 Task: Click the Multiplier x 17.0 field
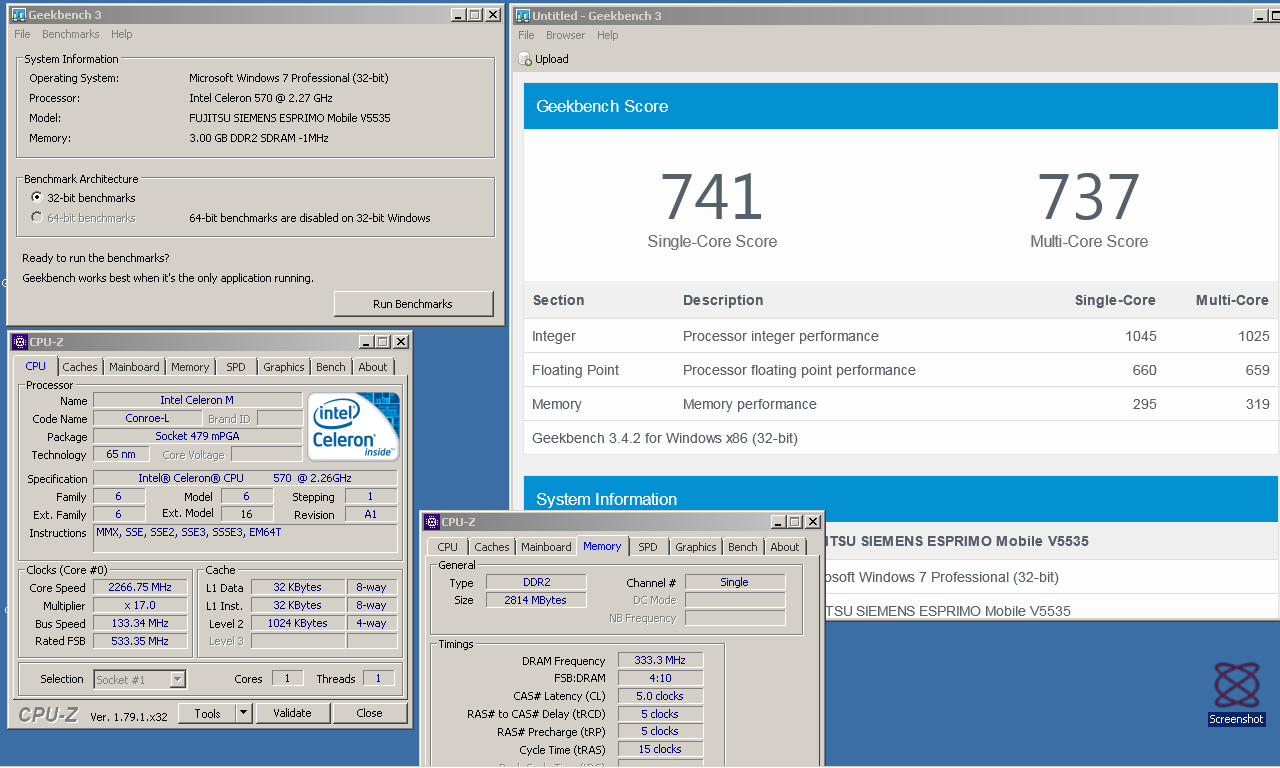click(140, 606)
